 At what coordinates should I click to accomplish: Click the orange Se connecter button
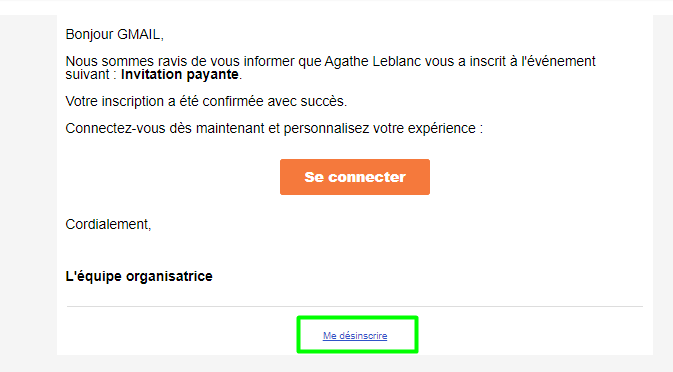[355, 177]
